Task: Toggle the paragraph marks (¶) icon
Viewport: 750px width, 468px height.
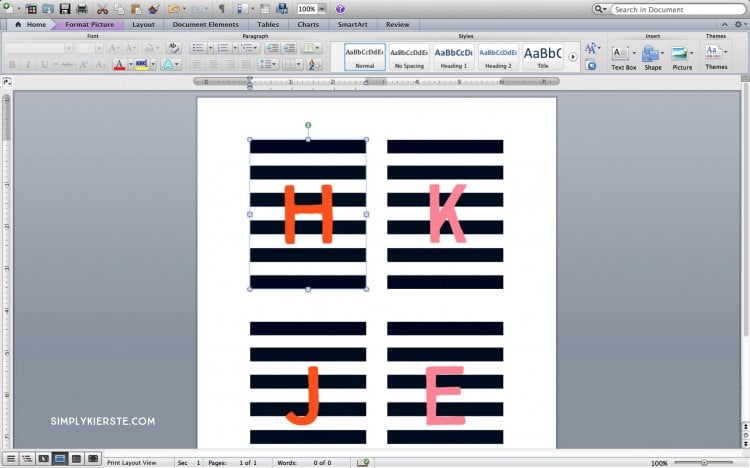Action: (221, 9)
